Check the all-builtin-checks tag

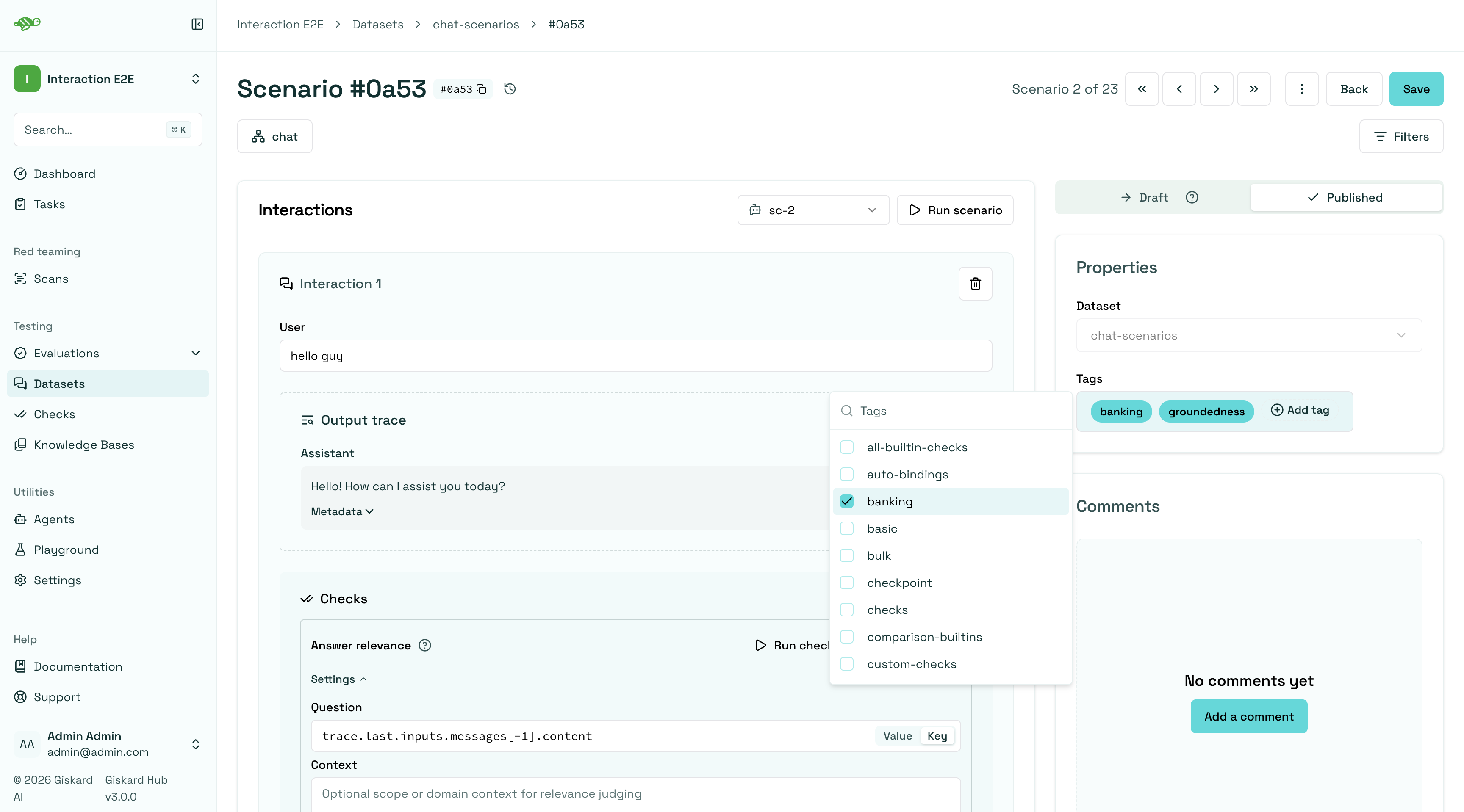coord(847,447)
